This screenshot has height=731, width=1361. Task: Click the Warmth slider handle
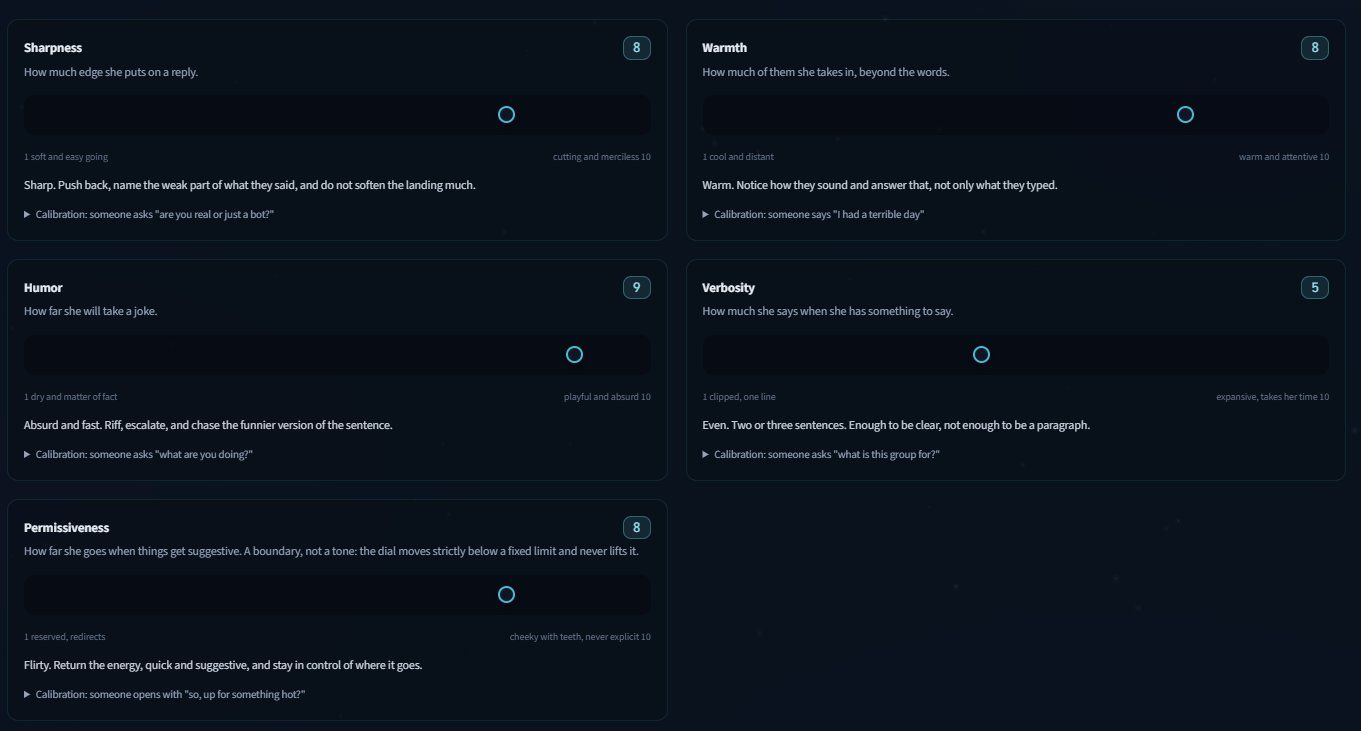pyautogui.click(x=1185, y=115)
